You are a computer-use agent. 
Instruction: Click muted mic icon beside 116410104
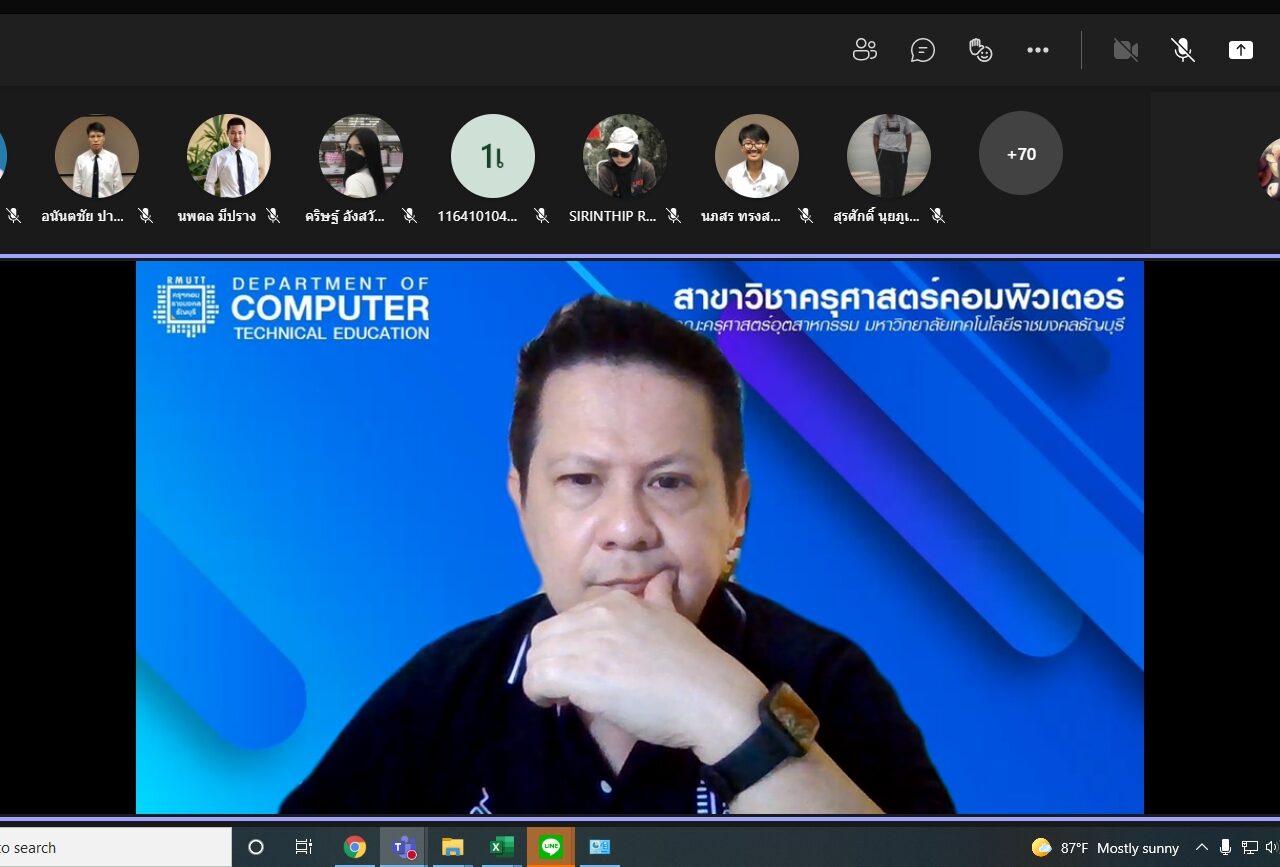tap(541, 215)
